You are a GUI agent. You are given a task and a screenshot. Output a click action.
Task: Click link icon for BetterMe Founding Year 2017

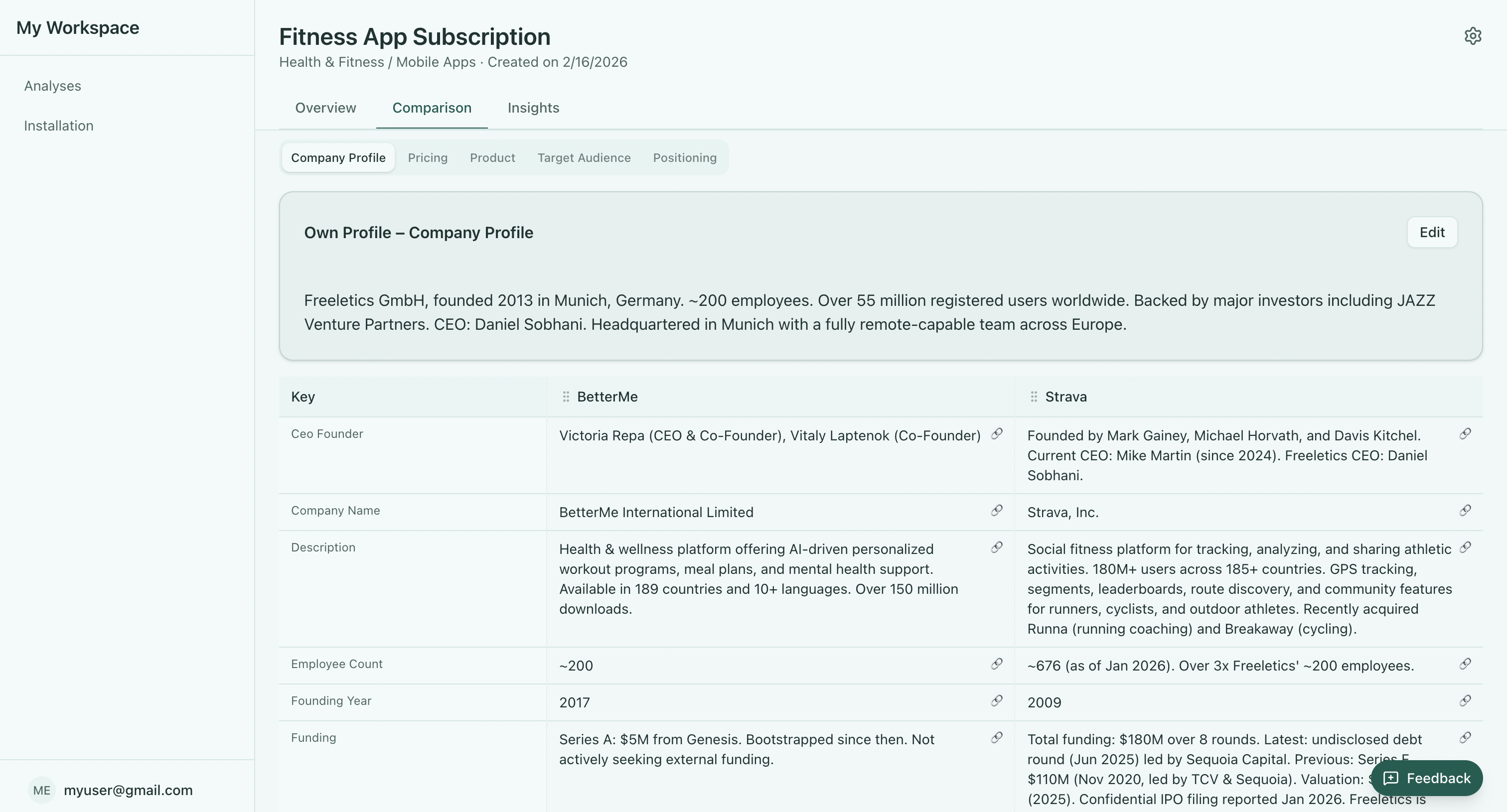[997, 700]
